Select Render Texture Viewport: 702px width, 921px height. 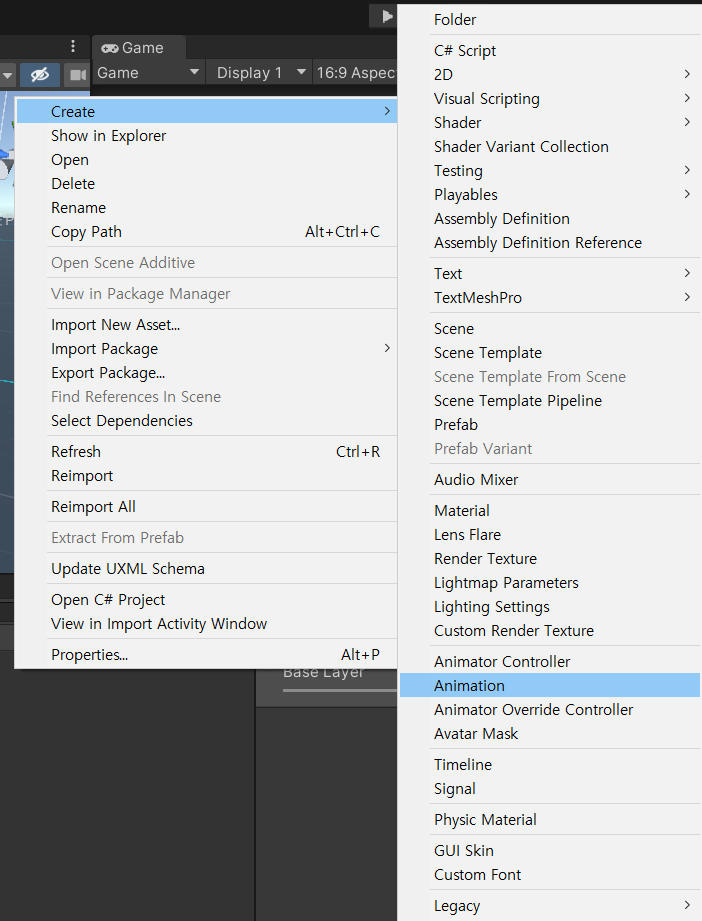click(550, 559)
